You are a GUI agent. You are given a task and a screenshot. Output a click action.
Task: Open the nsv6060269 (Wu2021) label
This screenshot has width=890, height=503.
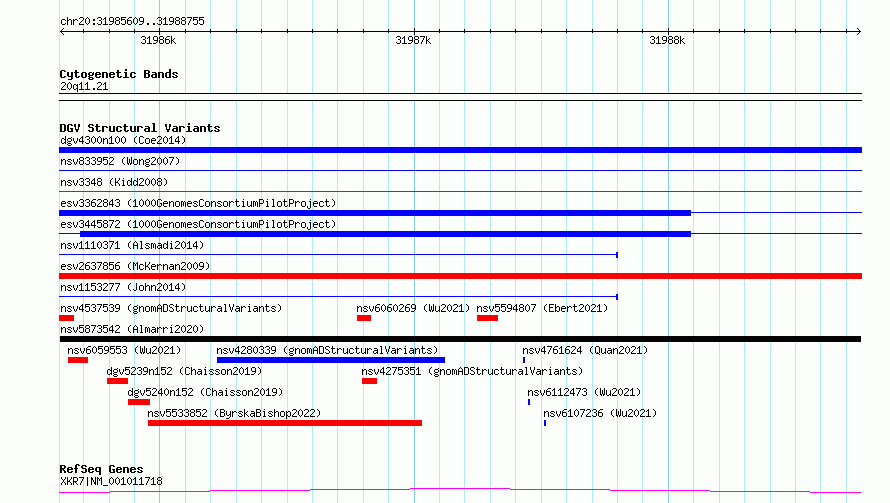413,308
